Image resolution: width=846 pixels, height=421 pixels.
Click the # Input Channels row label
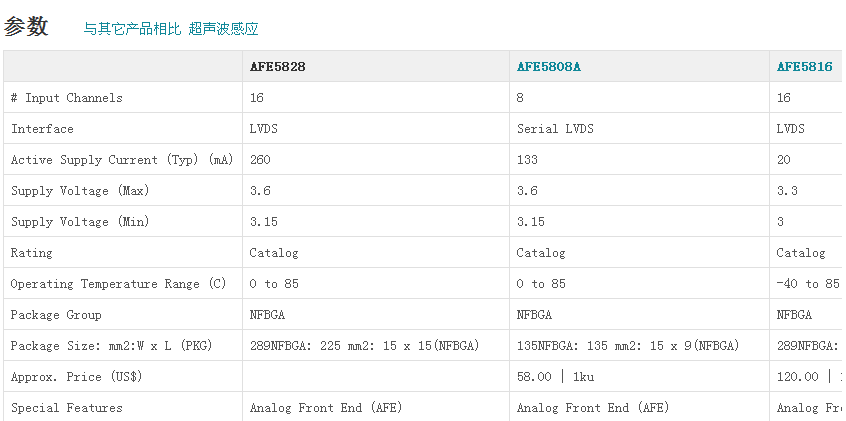(67, 98)
